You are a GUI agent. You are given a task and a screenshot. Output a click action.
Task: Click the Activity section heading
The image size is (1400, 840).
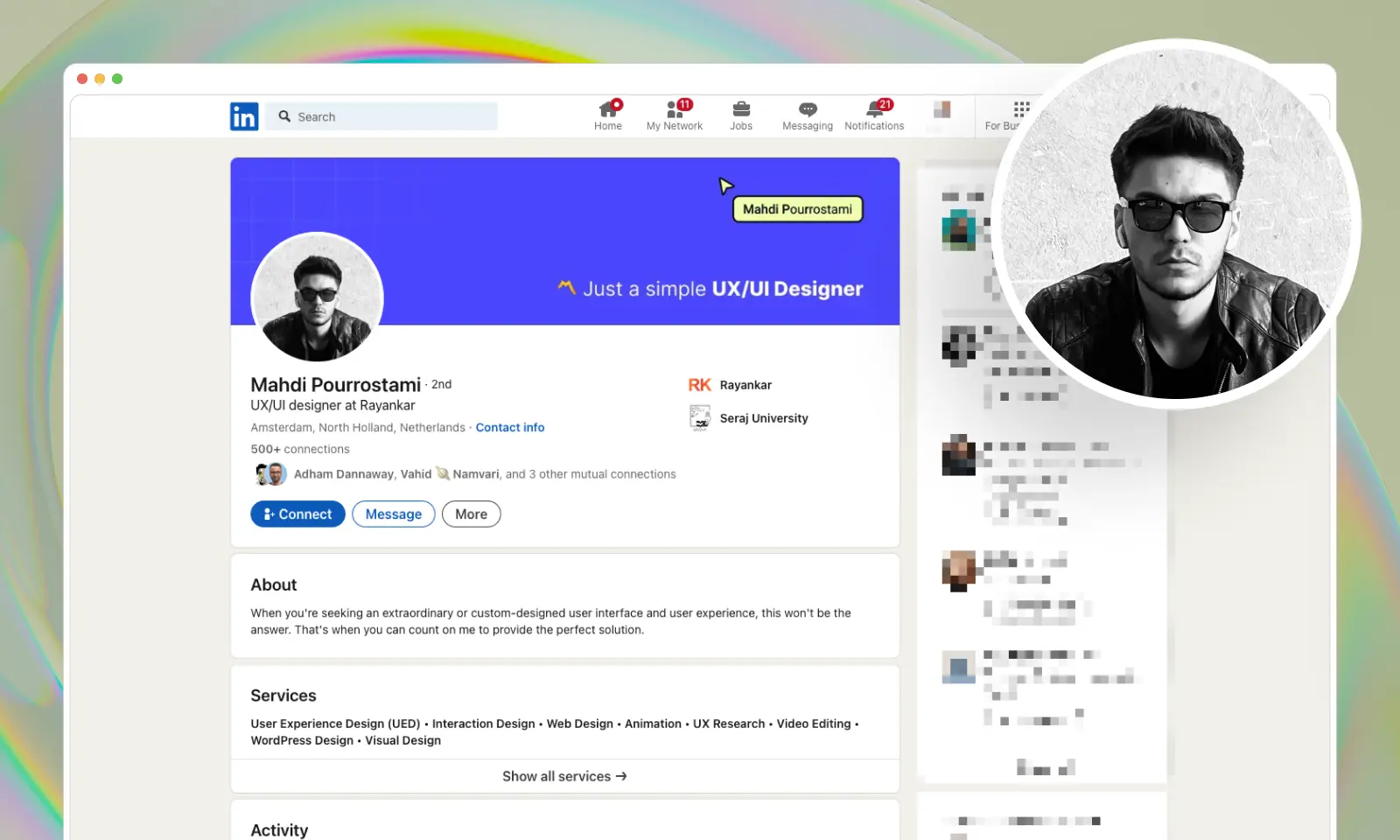(279, 829)
